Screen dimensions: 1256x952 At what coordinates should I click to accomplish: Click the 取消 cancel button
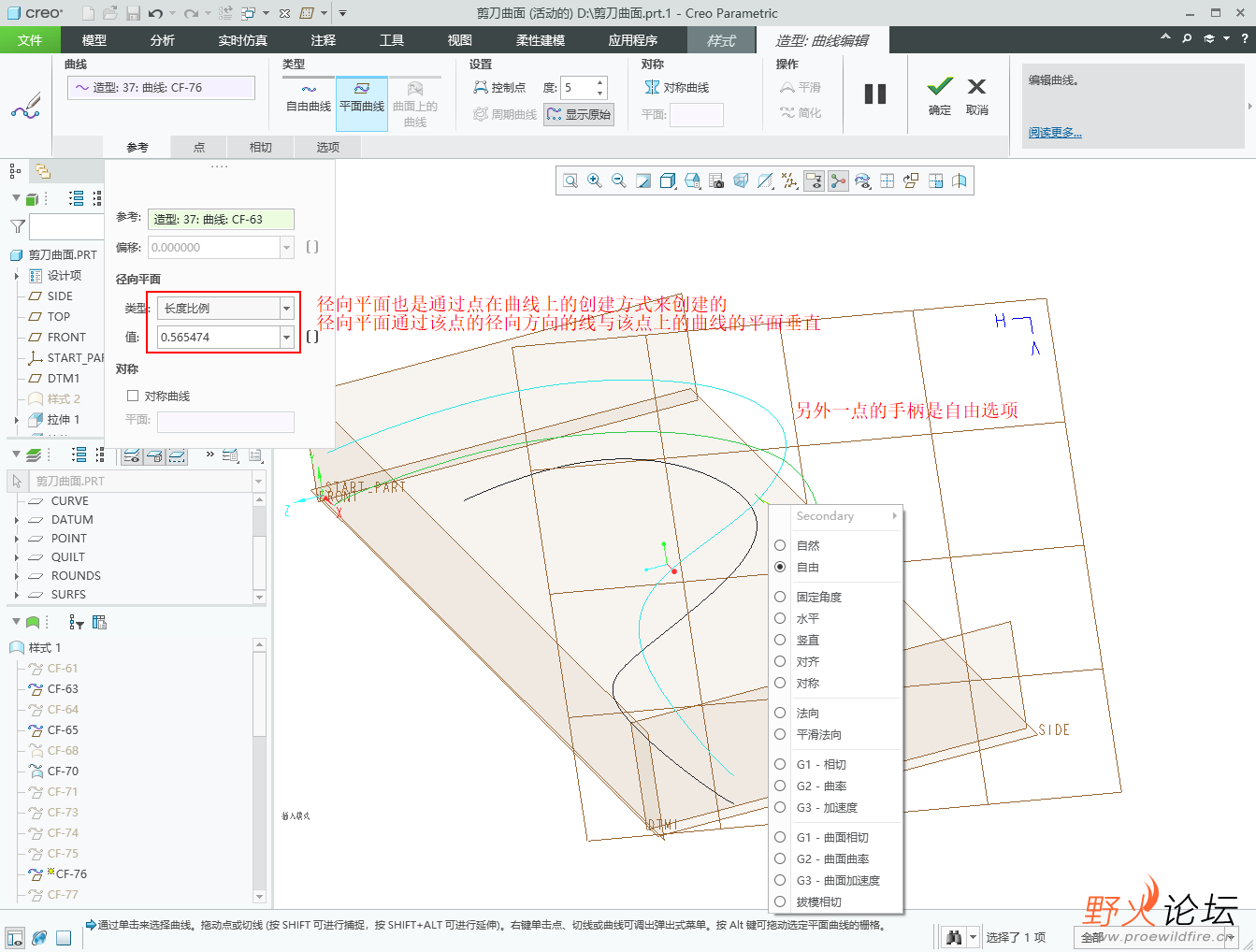[977, 95]
